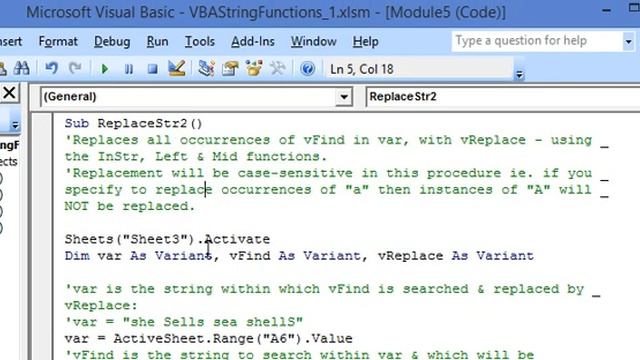Viewport: 640px width, 360px height.
Task: Click the Type a question for help field
Action: click(537, 41)
